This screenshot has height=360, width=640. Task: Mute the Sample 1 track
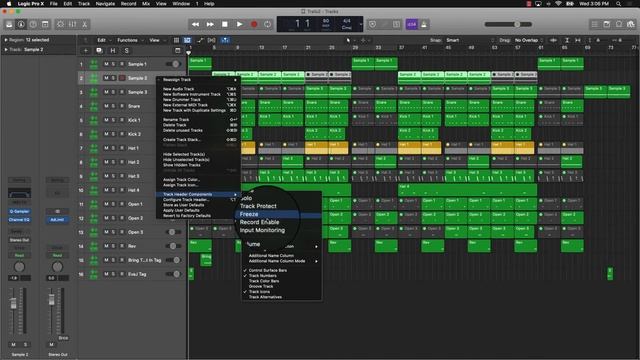click(107, 64)
